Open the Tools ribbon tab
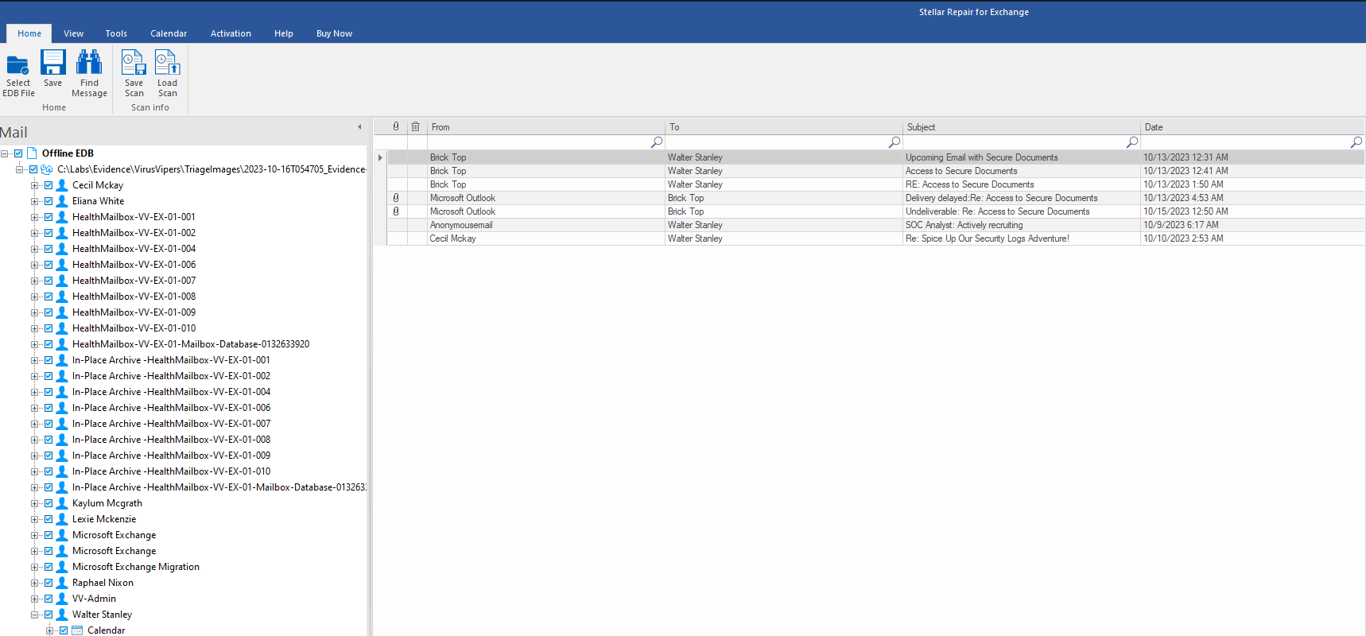1366x636 pixels. pyautogui.click(x=116, y=33)
